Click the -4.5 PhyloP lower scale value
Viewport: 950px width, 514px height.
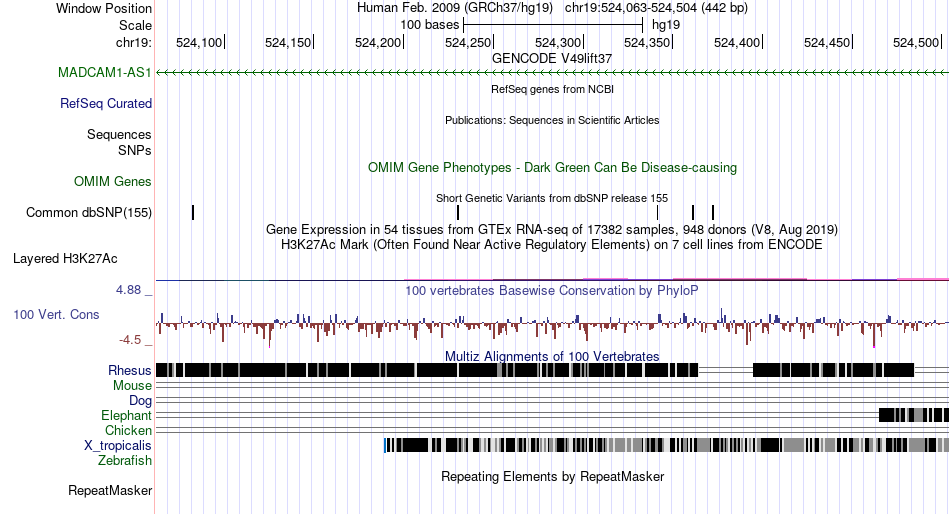pyautogui.click(x=130, y=340)
